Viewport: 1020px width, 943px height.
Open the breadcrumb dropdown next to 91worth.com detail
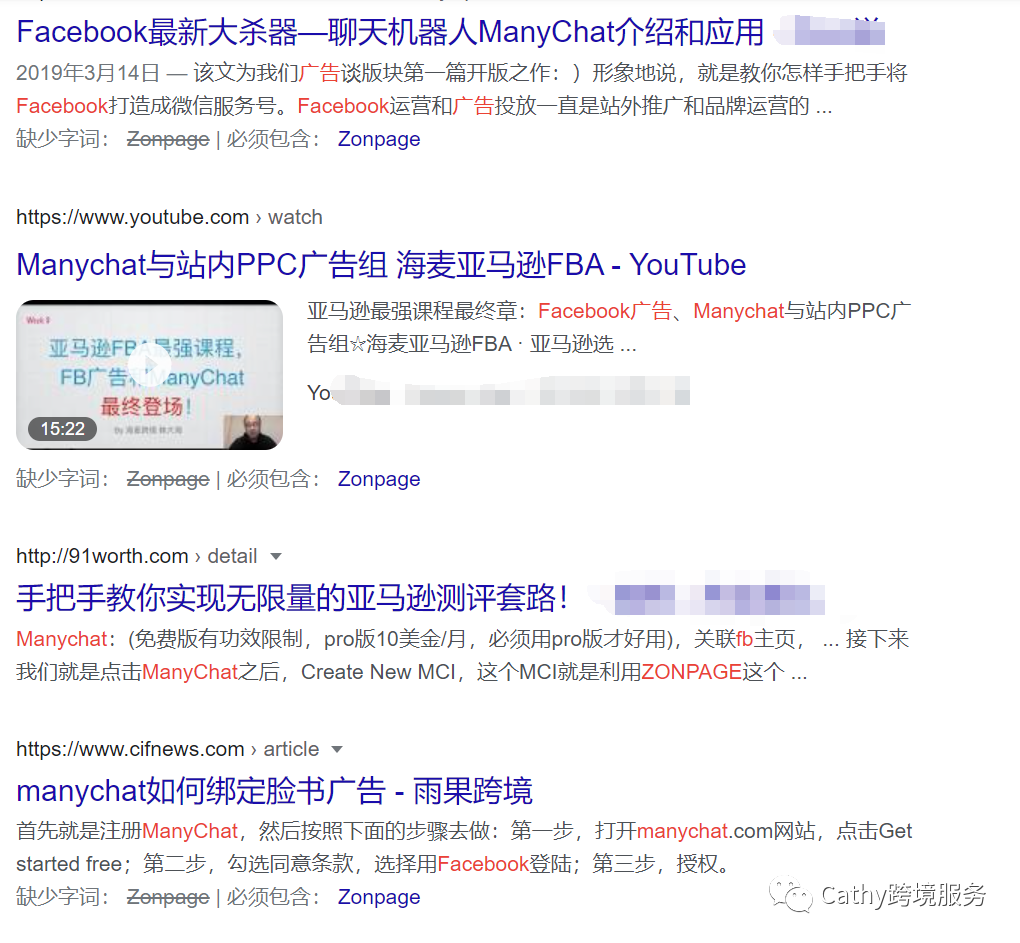point(277,556)
